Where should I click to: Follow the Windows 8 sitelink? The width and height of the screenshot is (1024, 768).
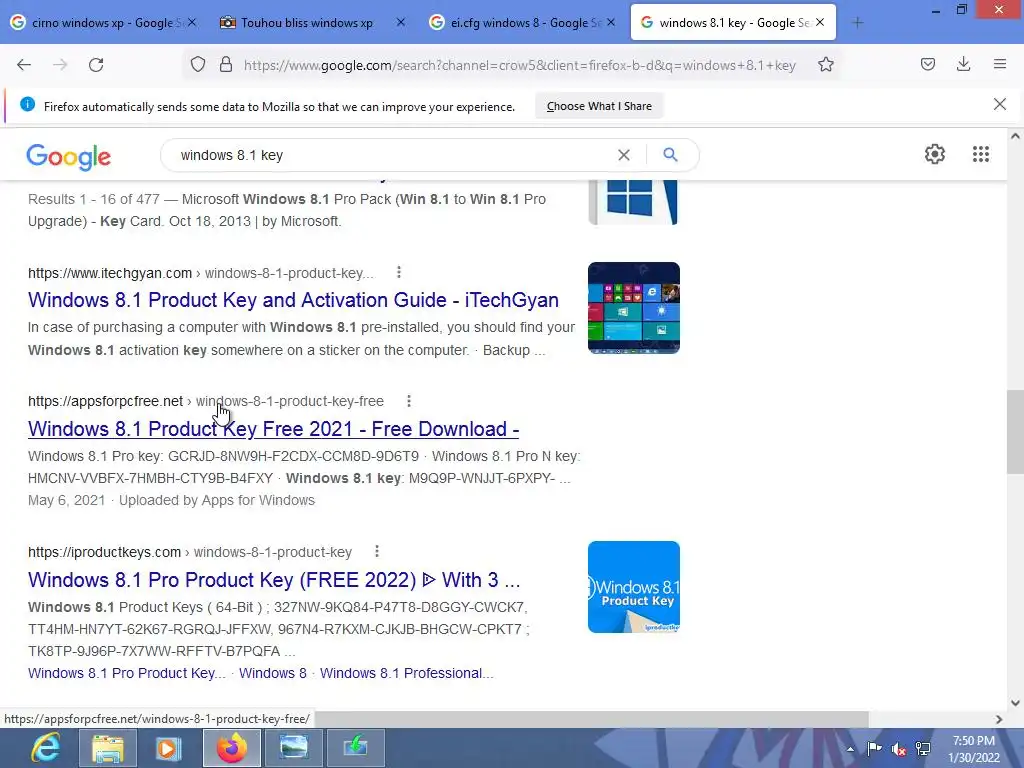272,673
